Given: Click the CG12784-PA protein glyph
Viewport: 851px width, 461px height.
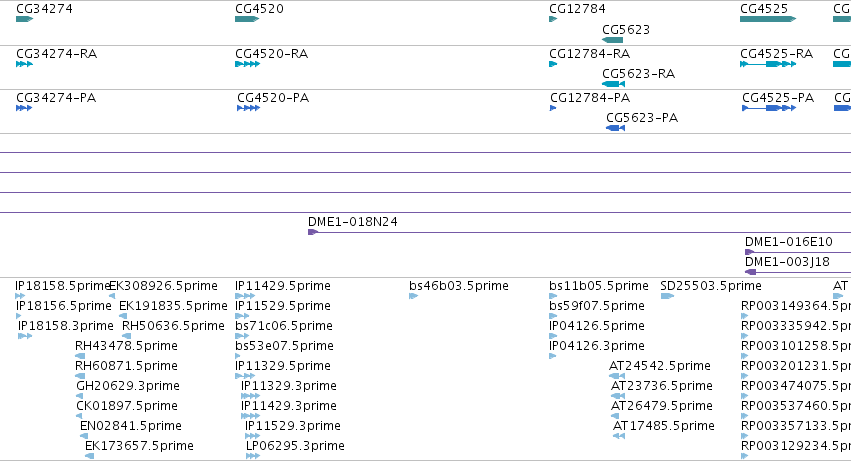Looking at the screenshot, I should (553, 108).
